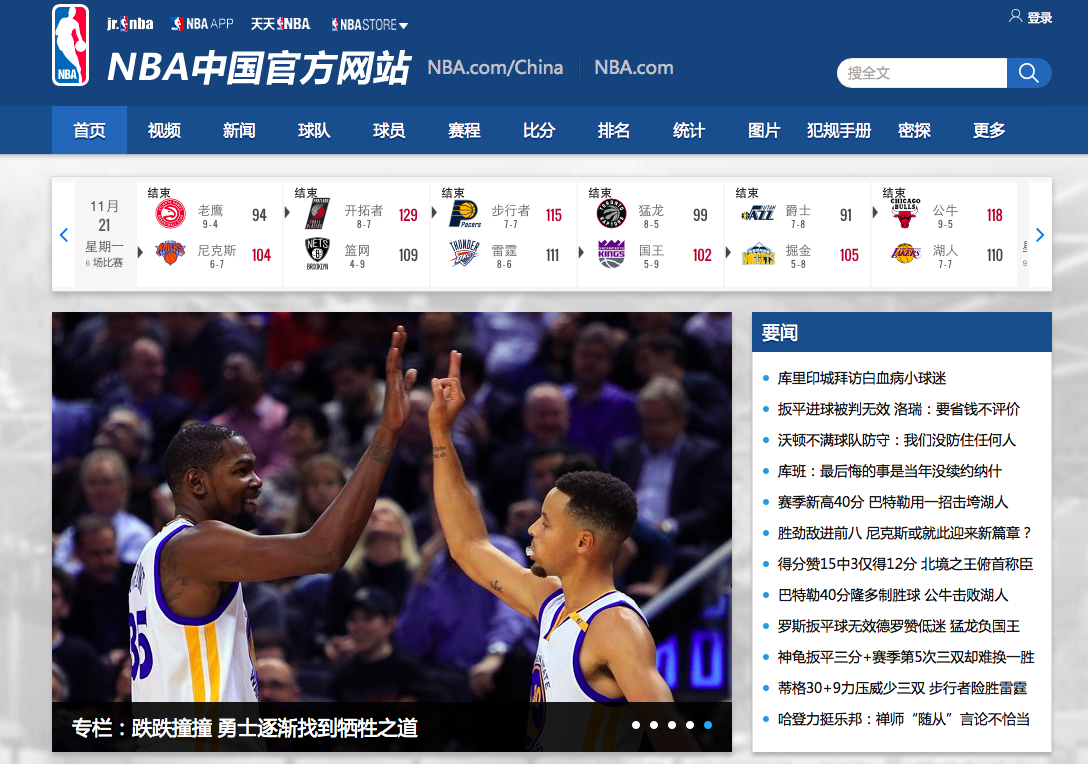This screenshot has width=1088, height=764.
Task: Click the Oklahoma City Thunder logo
Action: coord(465,253)
